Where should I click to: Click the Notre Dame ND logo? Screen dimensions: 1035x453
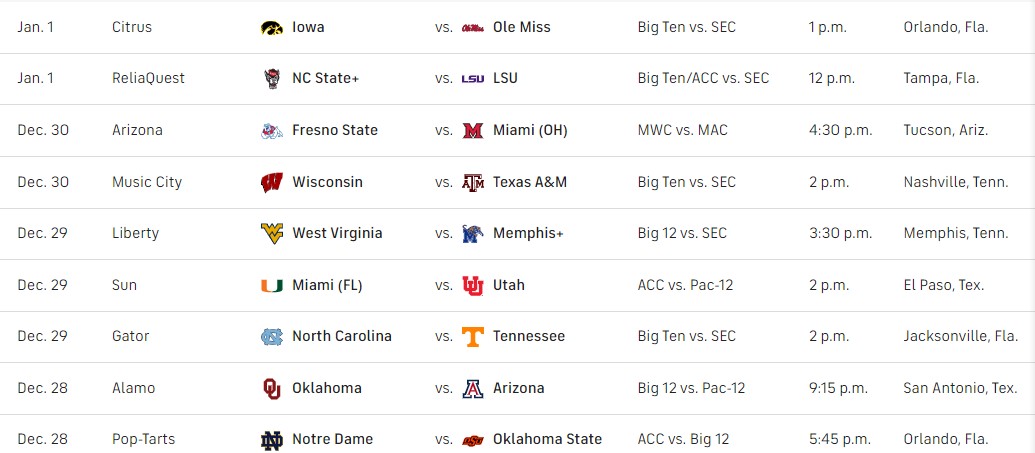click(272, 439)
